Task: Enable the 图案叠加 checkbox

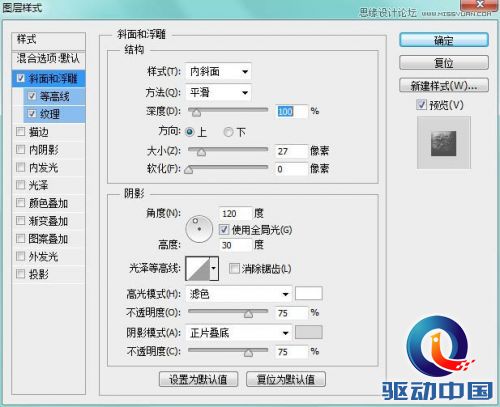Action: pyautogui.click(x=21, y=239)
